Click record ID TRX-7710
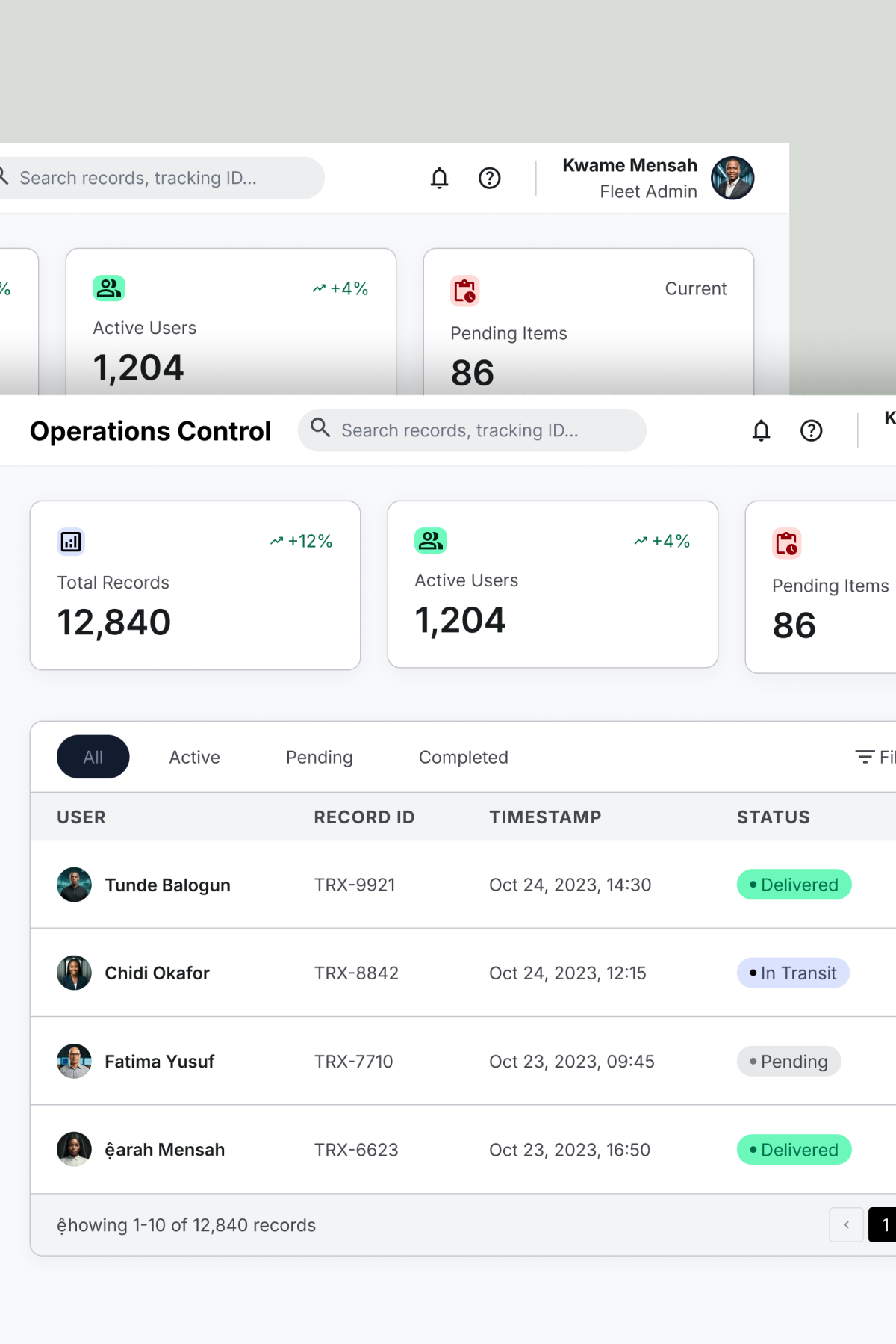Viewport: 896px width, 1344px height. tap(353, 1061)
